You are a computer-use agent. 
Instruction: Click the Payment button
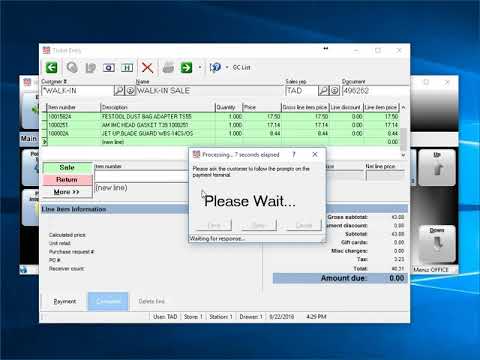[x=65, y=301]
